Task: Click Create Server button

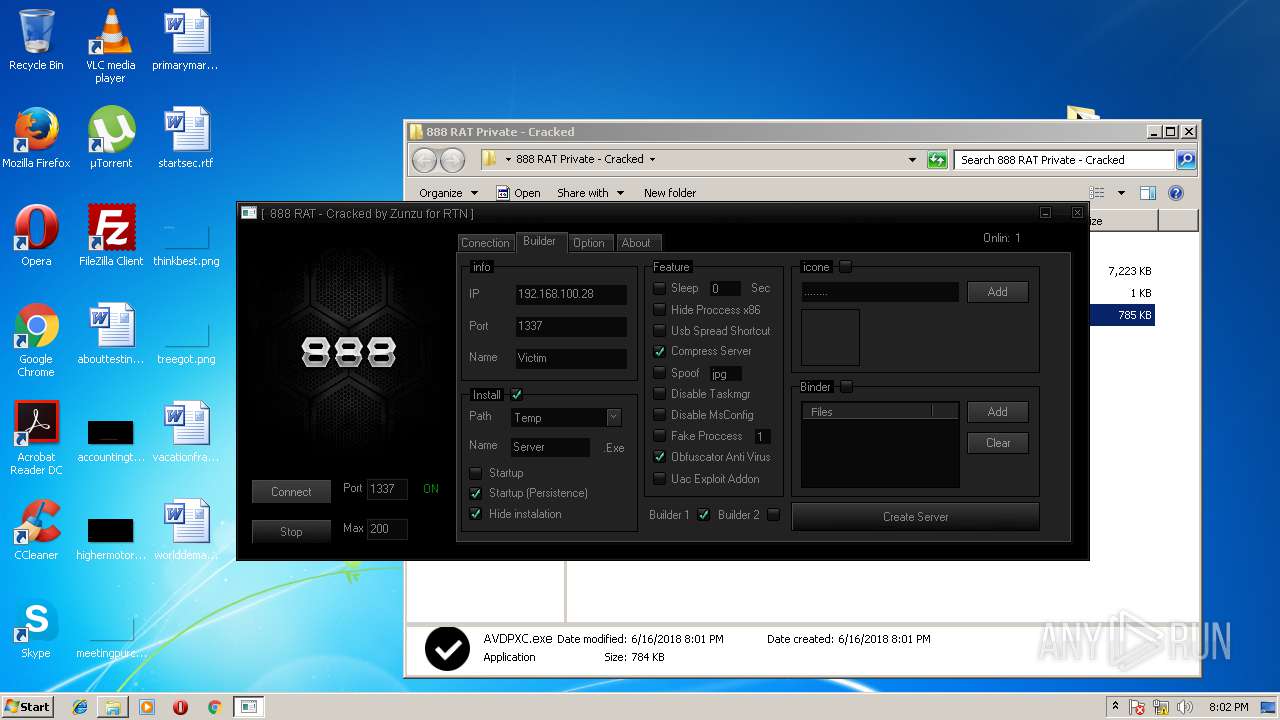Action: [915, 517]
